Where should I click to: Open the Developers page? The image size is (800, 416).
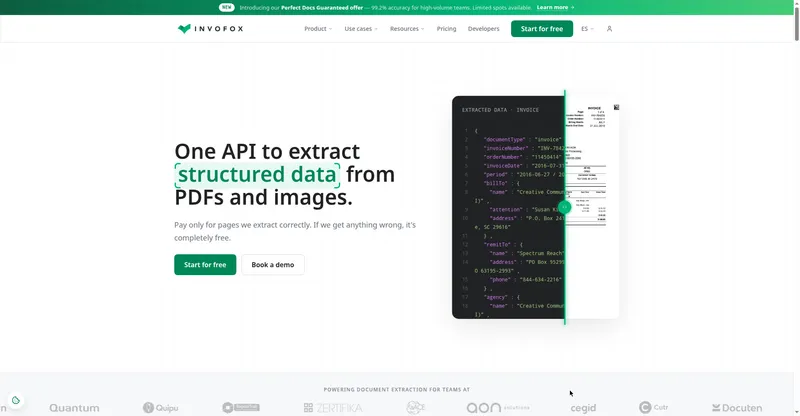484,29
